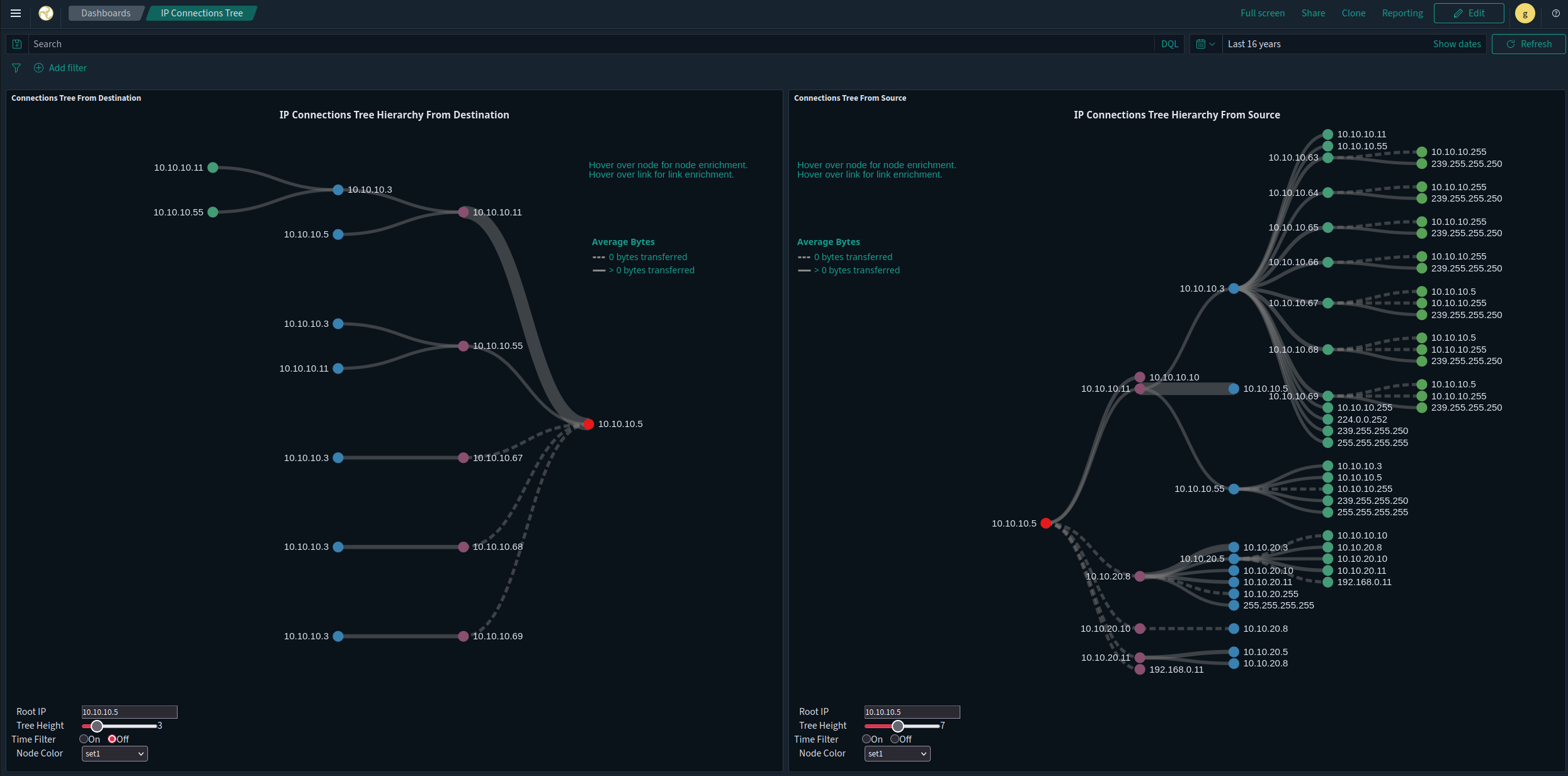The height and width of the screenshot is (776, 1568).
Task: Open the Reporting menu
Action: [x=1402, y=13]
